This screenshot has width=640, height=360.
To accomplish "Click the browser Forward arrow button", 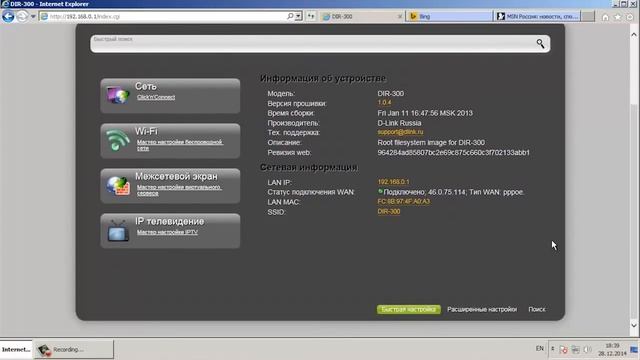I will click(x=22, y=16).
